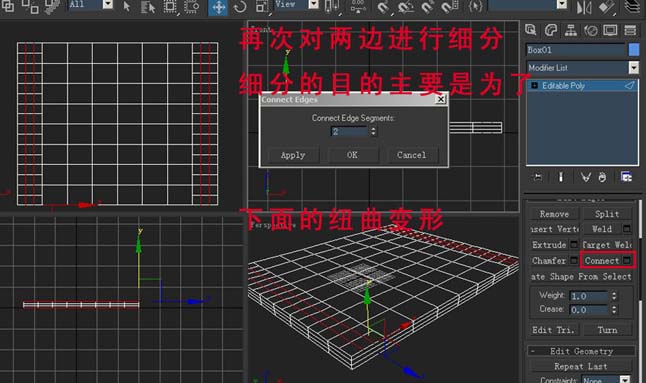Switch to the Motion panel tab
646x383 pixels.
coord(590,30)
